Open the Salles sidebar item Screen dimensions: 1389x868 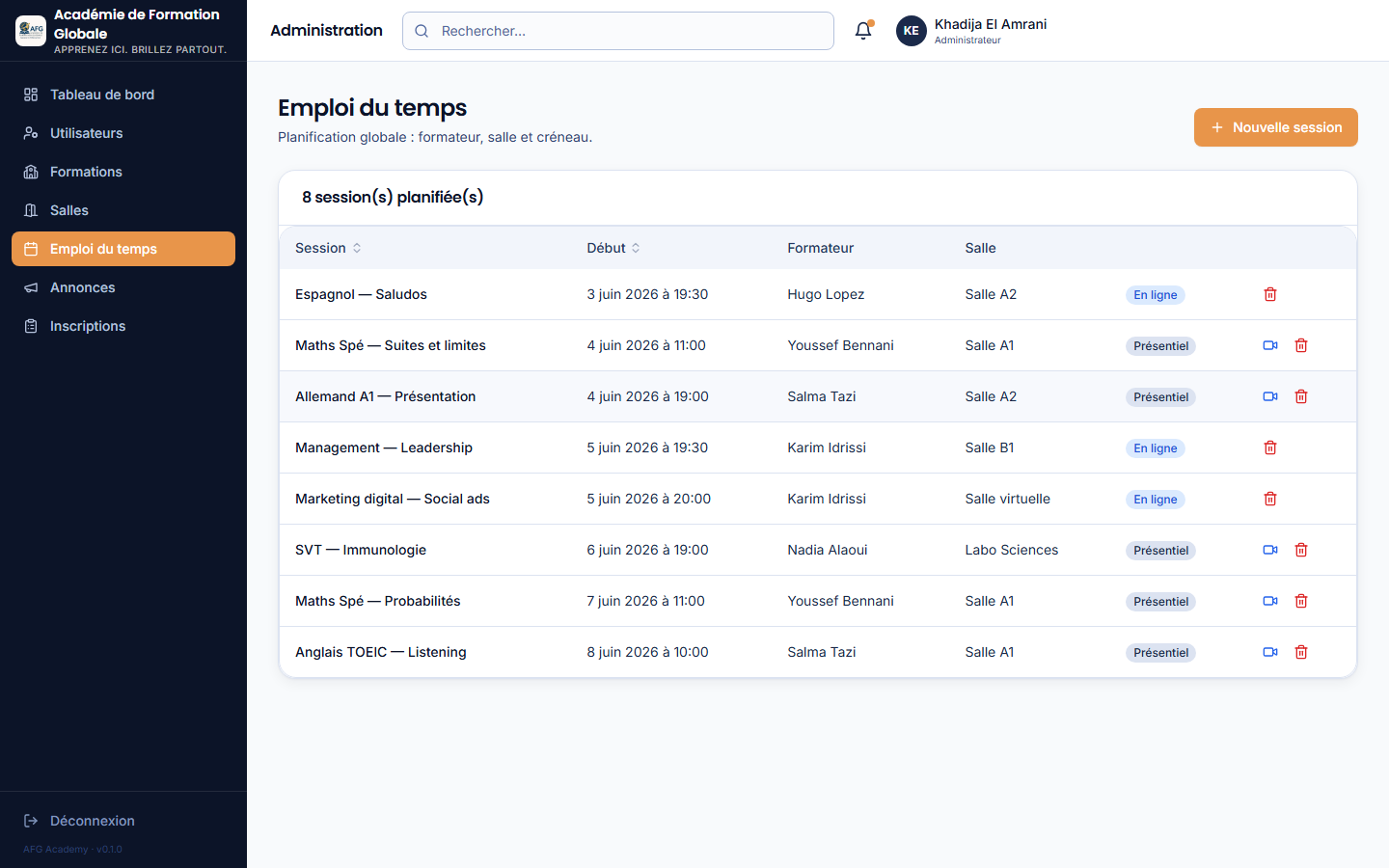point(123,210)
